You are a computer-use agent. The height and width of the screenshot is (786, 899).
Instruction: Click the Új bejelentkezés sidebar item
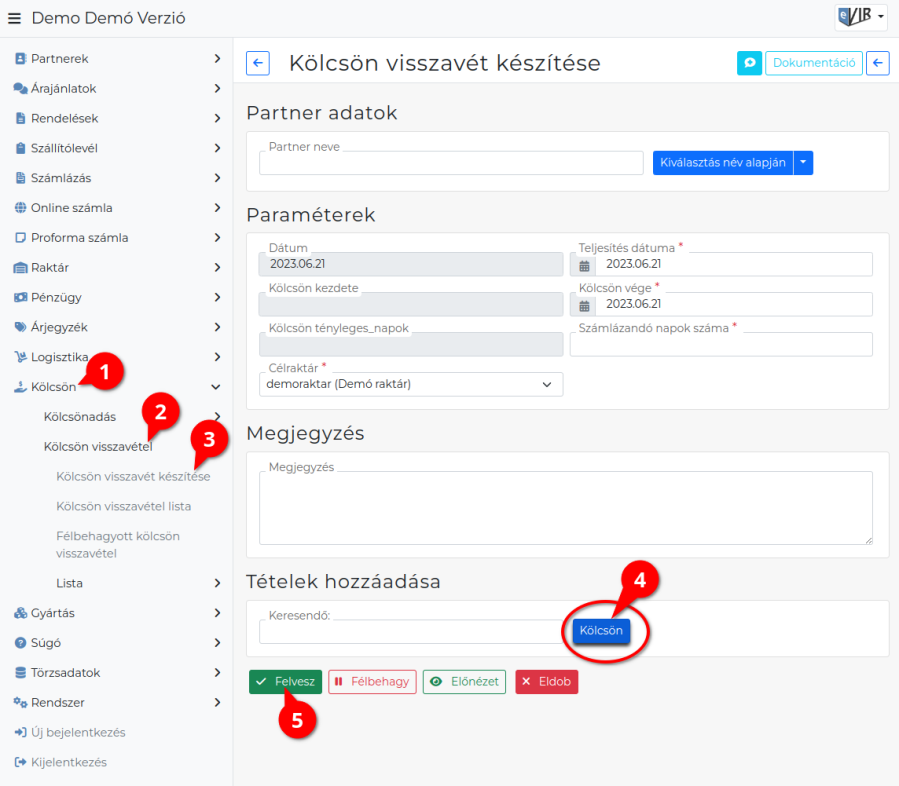77,732
